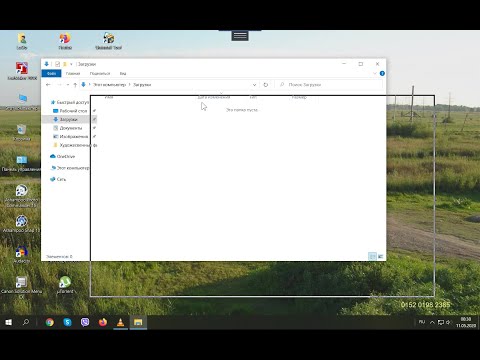Open the Uninstall Tool desktop shortcut
Image resolution: width=480 pixels, height=360 pixels.
click(108, 41)
